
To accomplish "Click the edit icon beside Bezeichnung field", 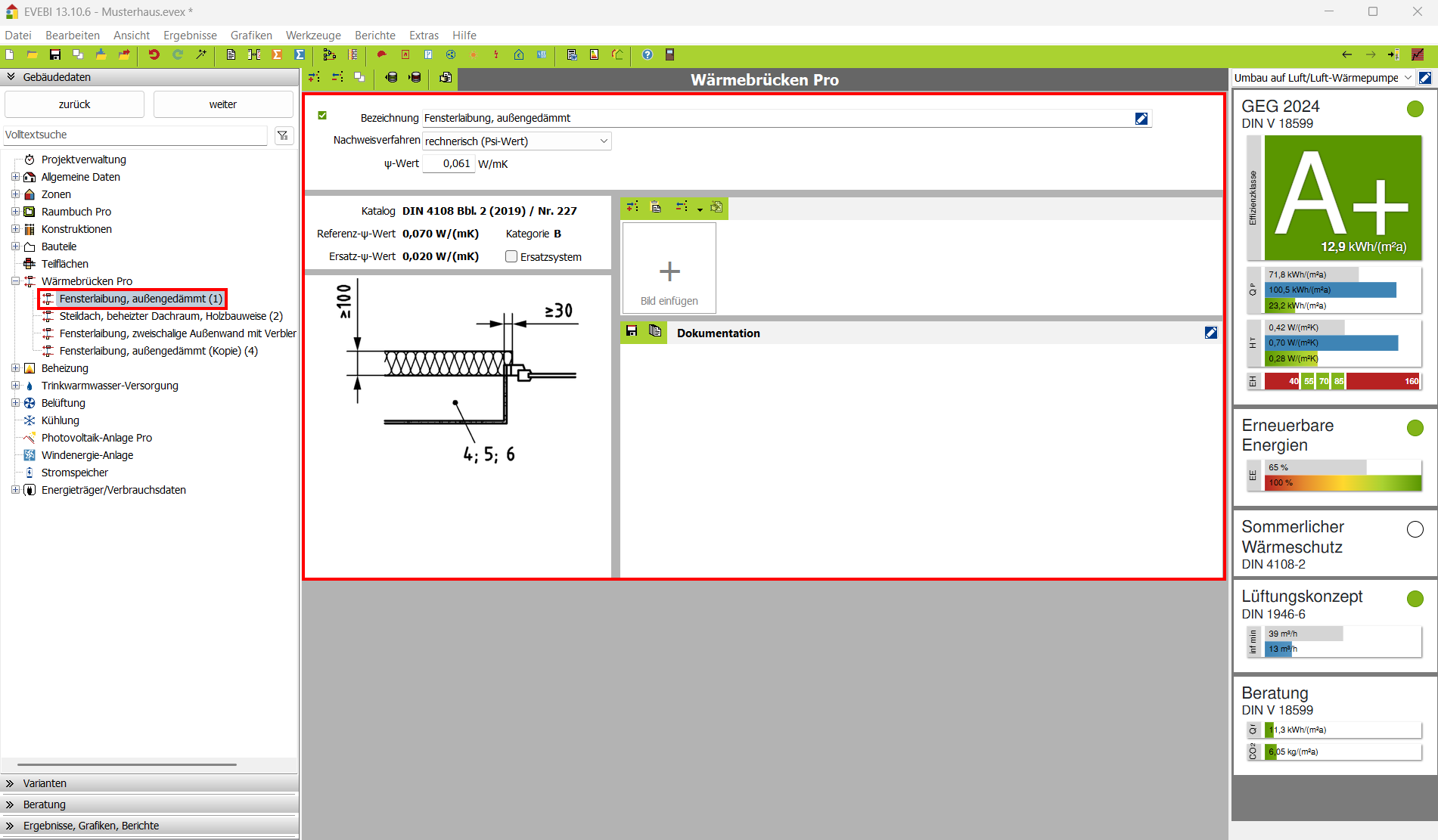I will tap(1141, 119).
